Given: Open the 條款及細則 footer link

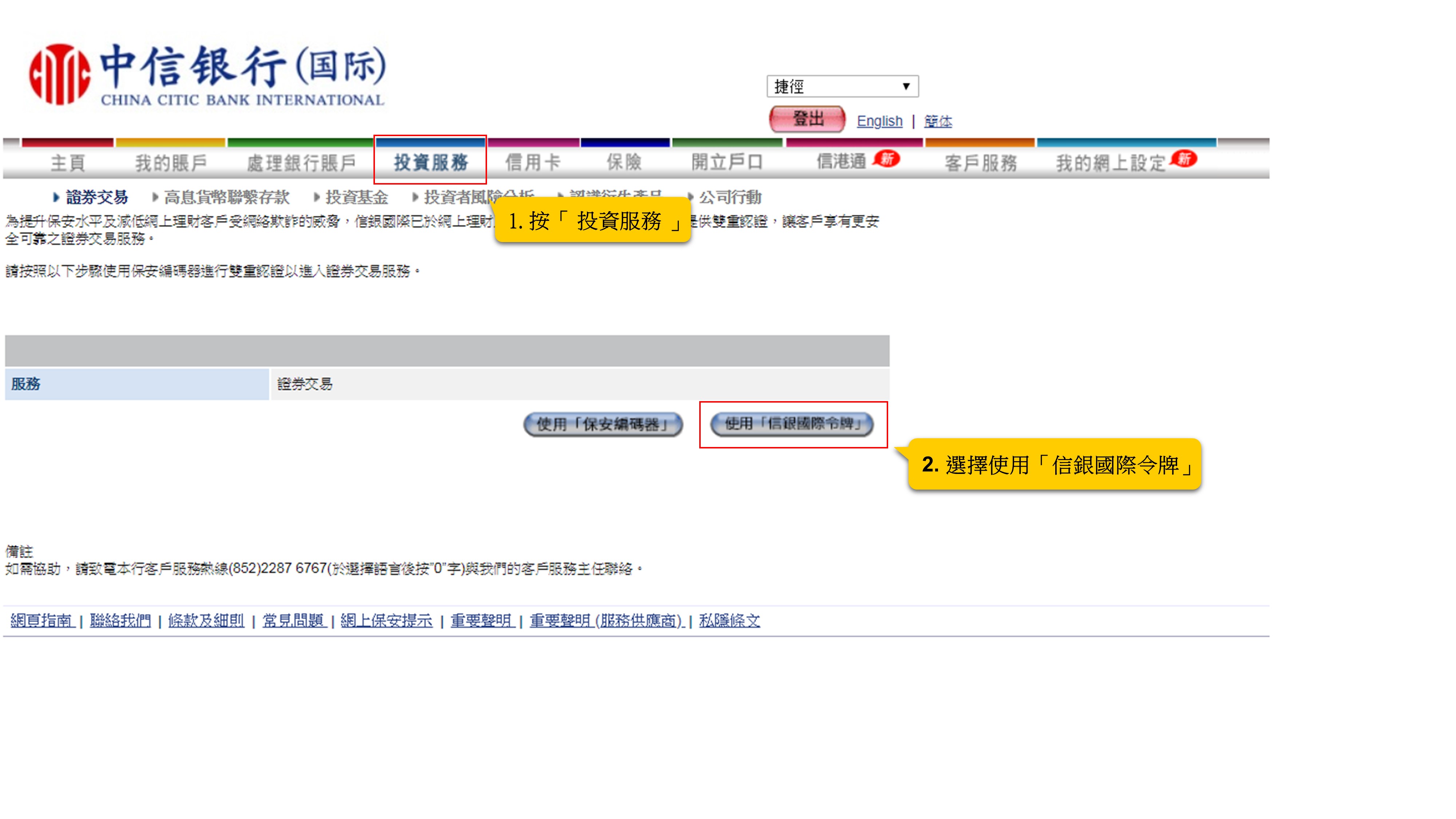Looking at the screenshot, I should [x=206, y=621].
